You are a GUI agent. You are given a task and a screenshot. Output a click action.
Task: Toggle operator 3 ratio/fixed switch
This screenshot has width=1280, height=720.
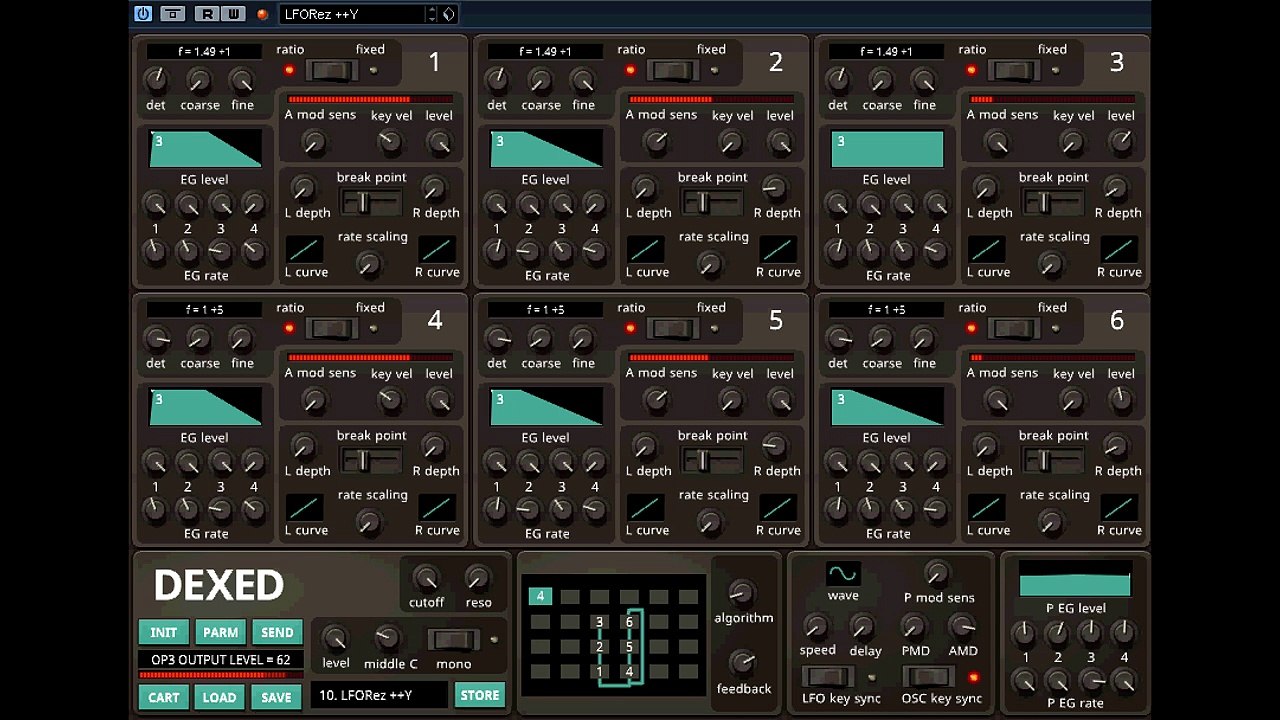coord(1013,70)
